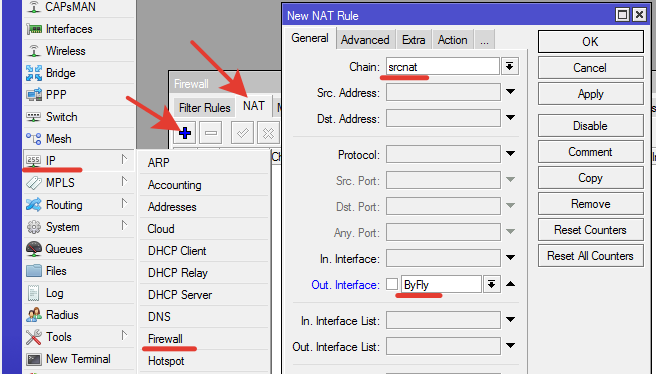Switch to the Action tab
Viewport: 656px width, 374px height.
[x=453, y=40]
